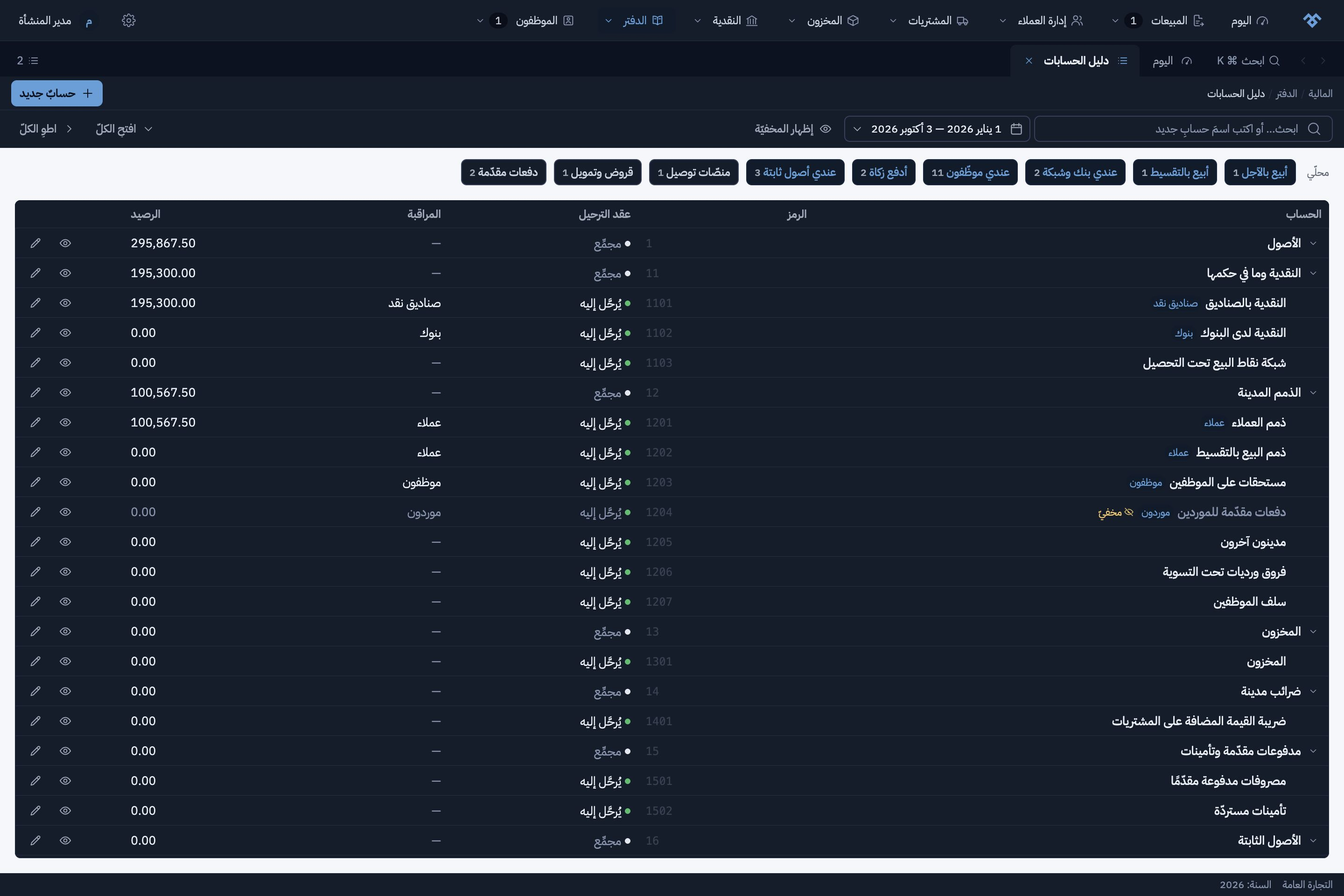The image size is (1344, 896).
Task: Open the المخزون menu
Action: pyautogui.click(x=824, y=21)
